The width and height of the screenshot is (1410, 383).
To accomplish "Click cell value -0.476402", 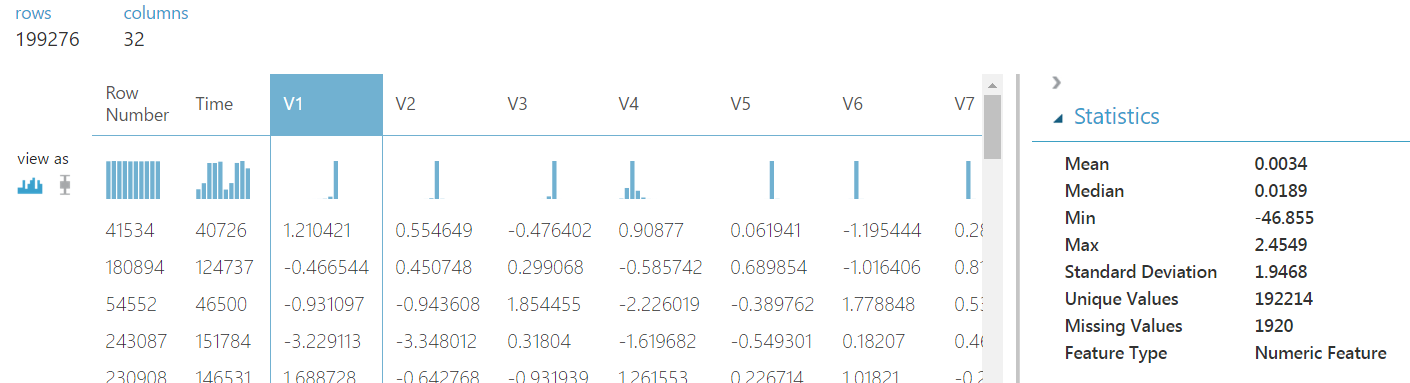I will 549,231.
